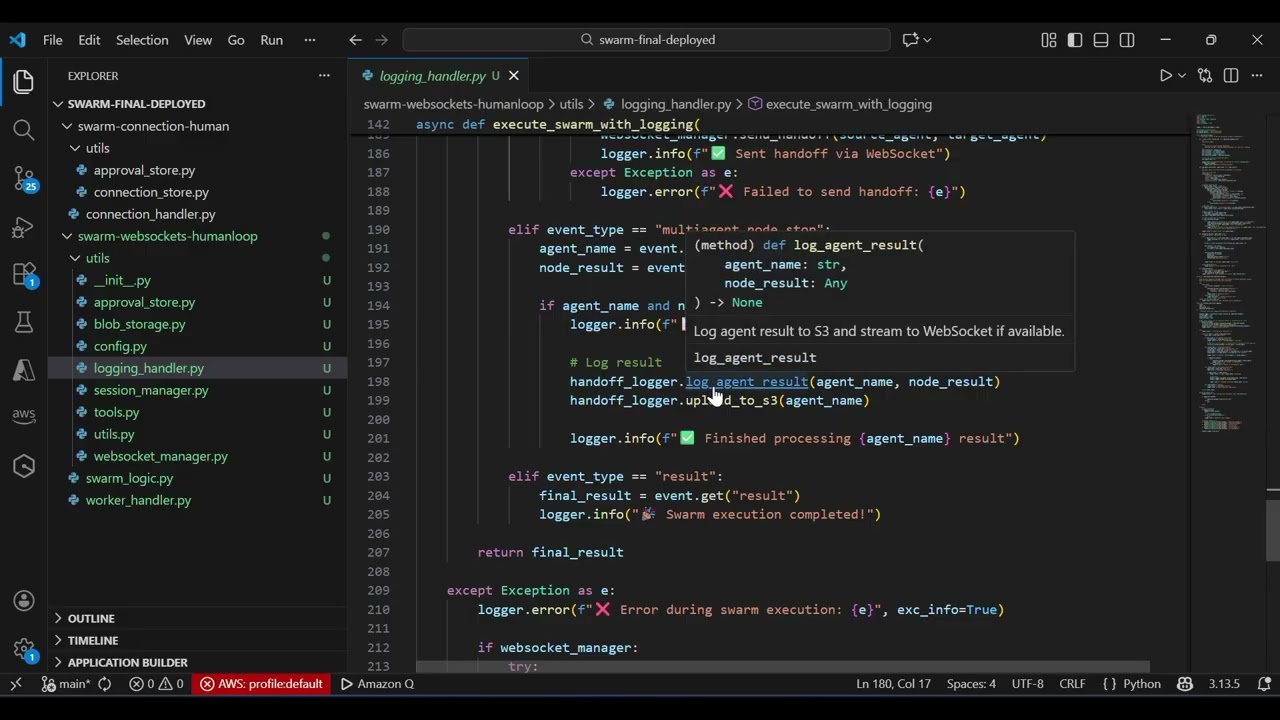Screen dimensions: 1280x720
Task: Change CRLF end of line setting
Action: pos(1072,684)
